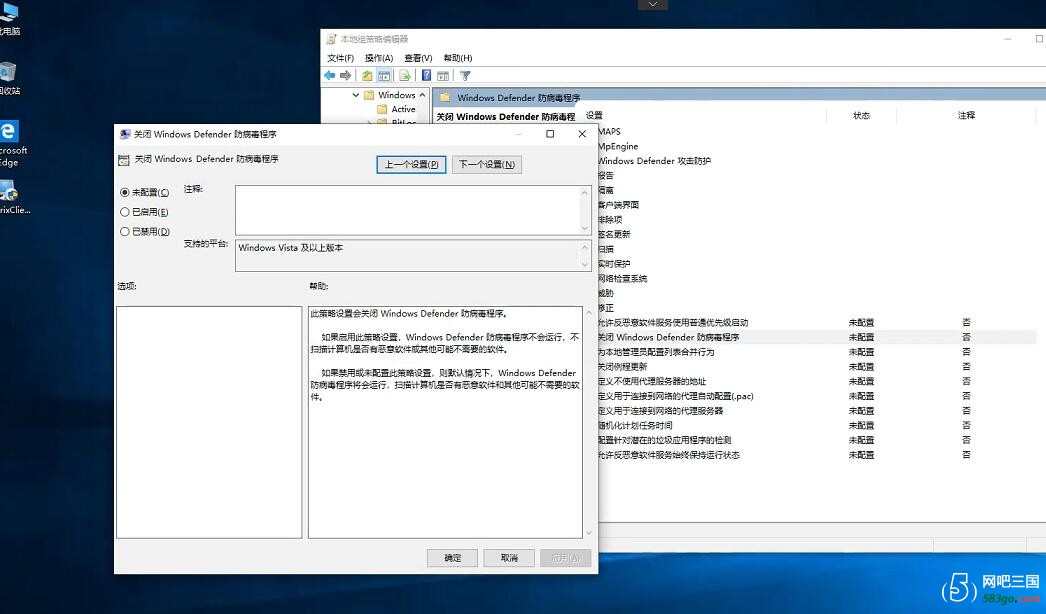Click the chevron-down tab at top of screen
This screenshot has width=1046, height=614.
coord(653,5)
